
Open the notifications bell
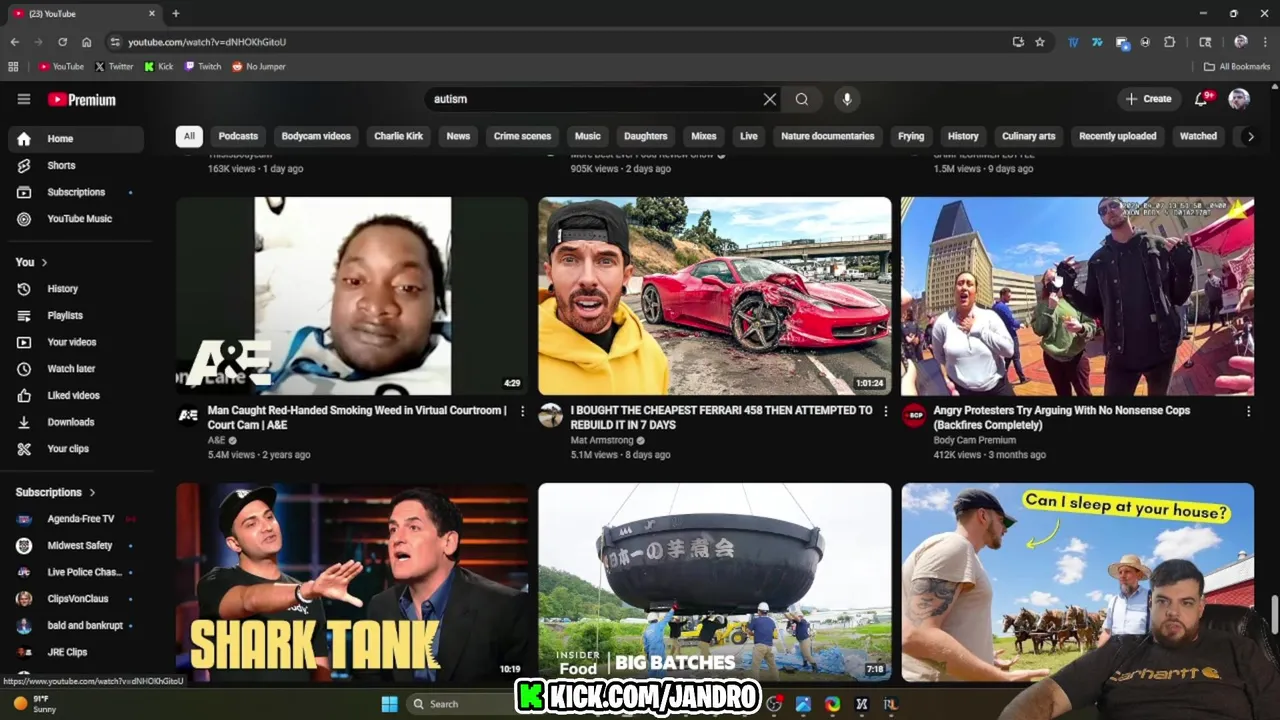(x=1202, y=99)
